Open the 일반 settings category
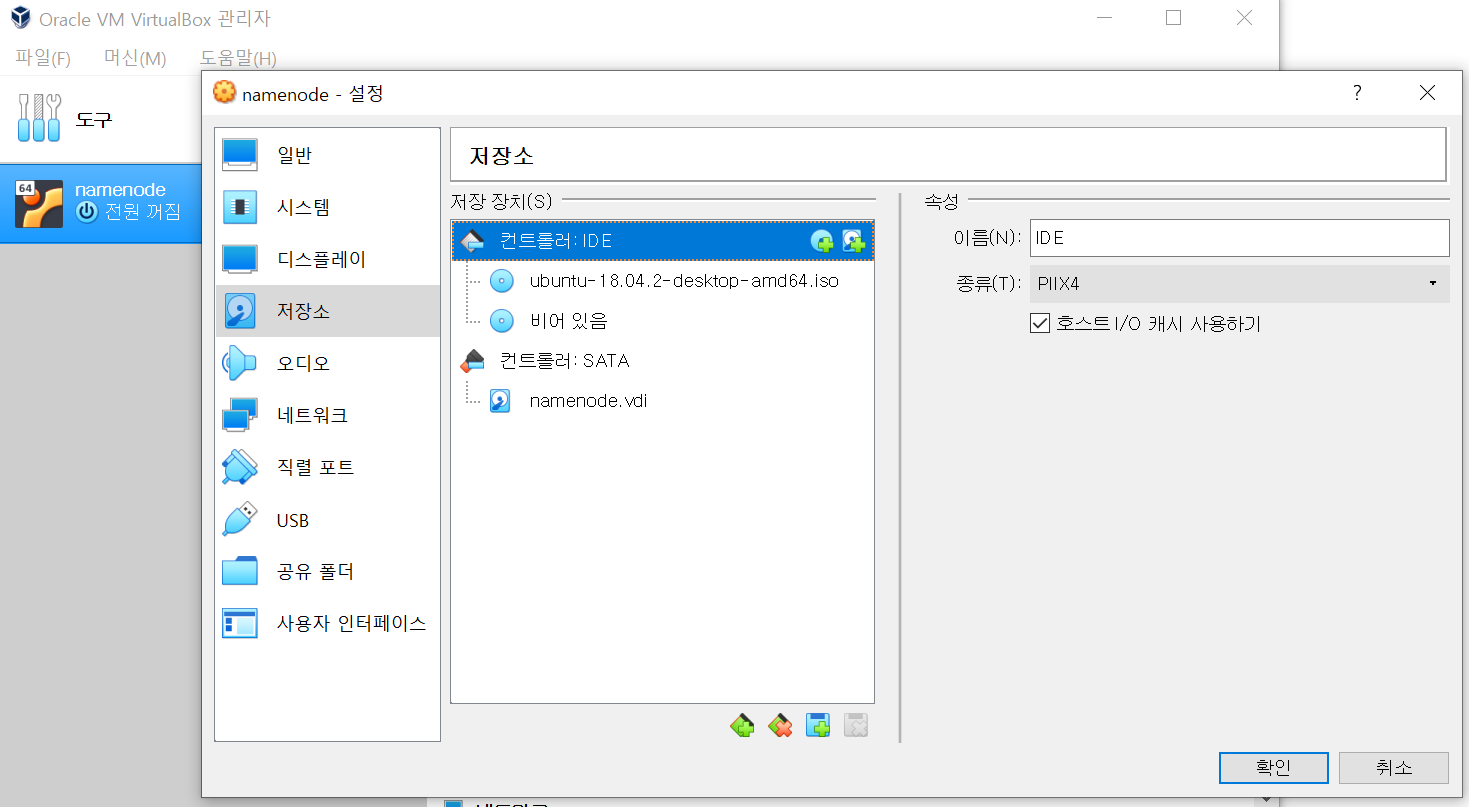Image resolution: width=1469 pixels, height=807 pixels. (327, 155)
